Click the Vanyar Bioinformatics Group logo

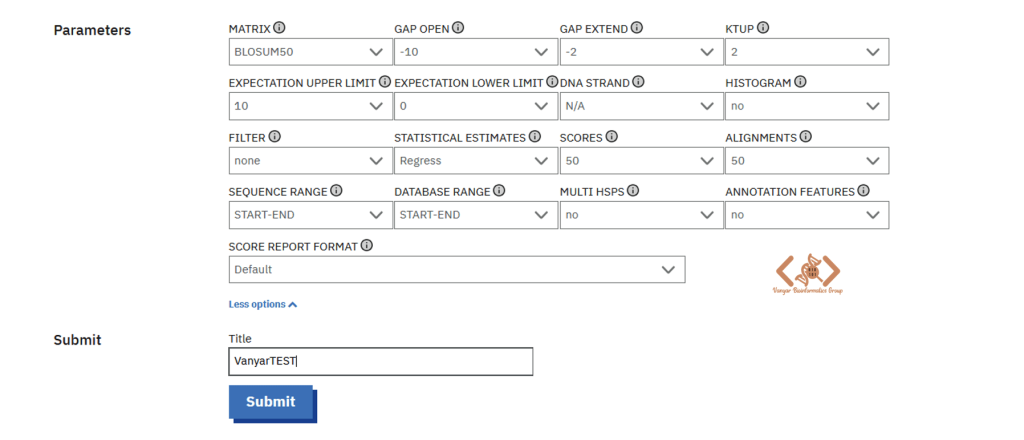click(x=807, y=273)
